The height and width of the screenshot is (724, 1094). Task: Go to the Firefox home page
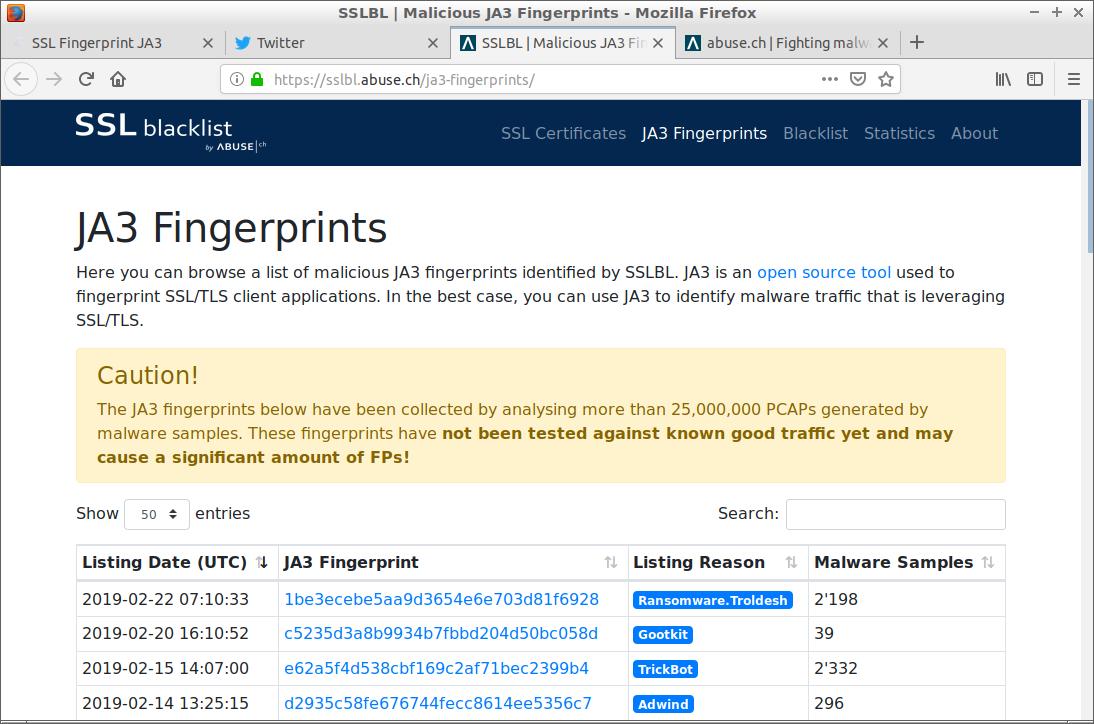[x=118, y=80]
